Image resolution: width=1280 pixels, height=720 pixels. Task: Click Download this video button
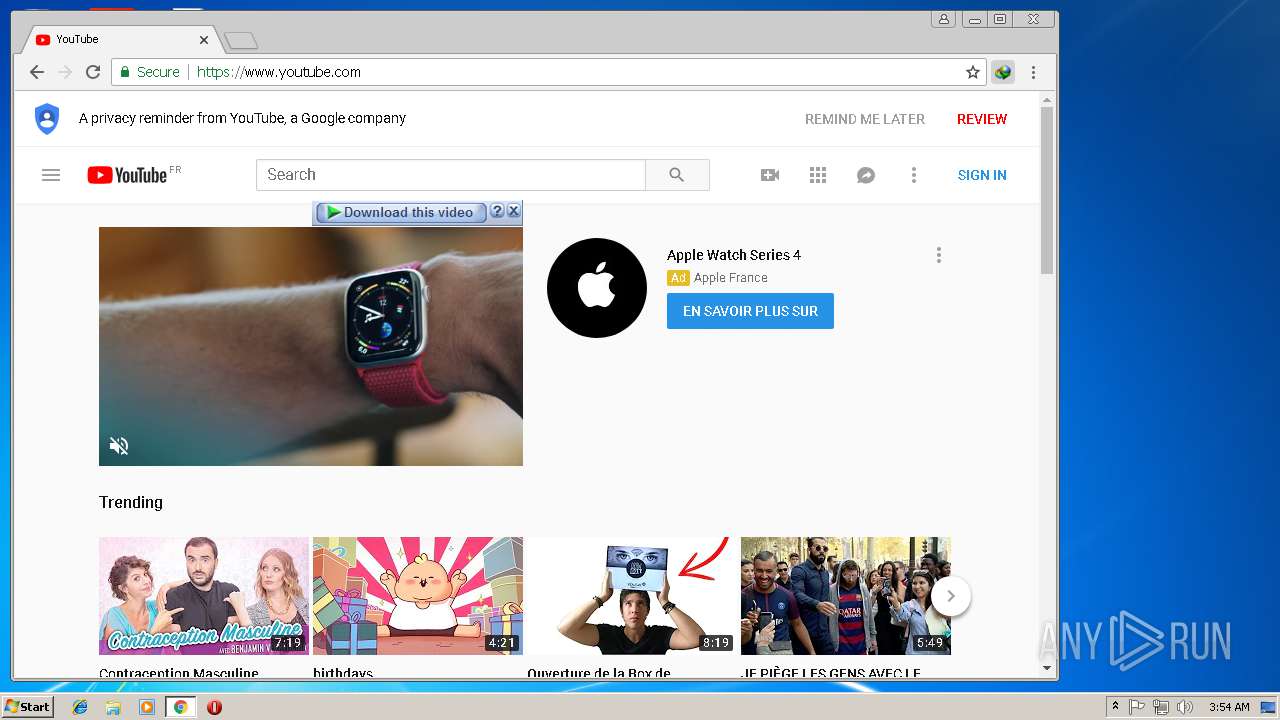[x=400, y=212]
